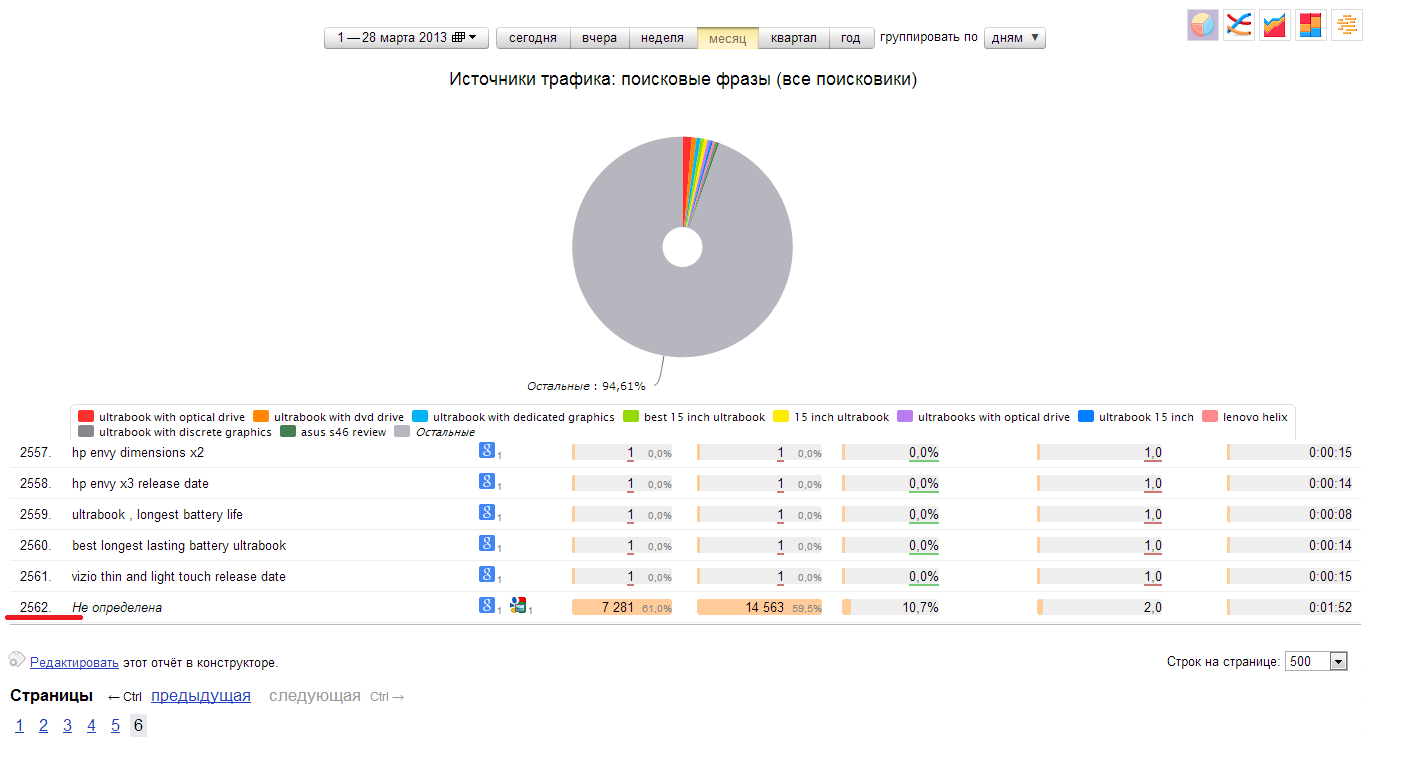Viewport: 1407px width, 762px height.
Task: Click the orange 'ultrabook with dvd drive' legend swatch
Action: click(261, 417)
